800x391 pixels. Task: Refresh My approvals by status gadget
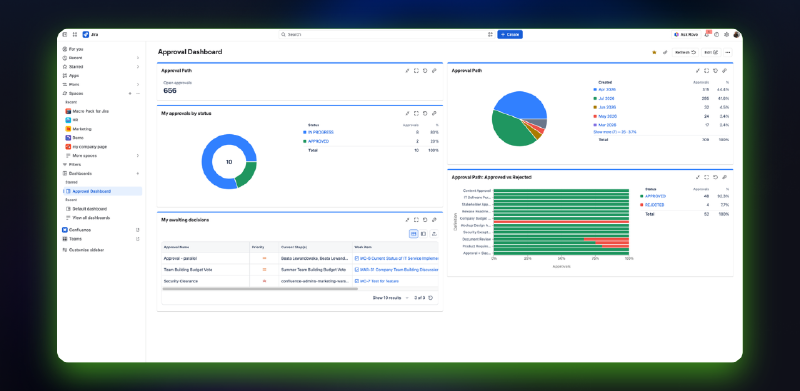point(425,113)
